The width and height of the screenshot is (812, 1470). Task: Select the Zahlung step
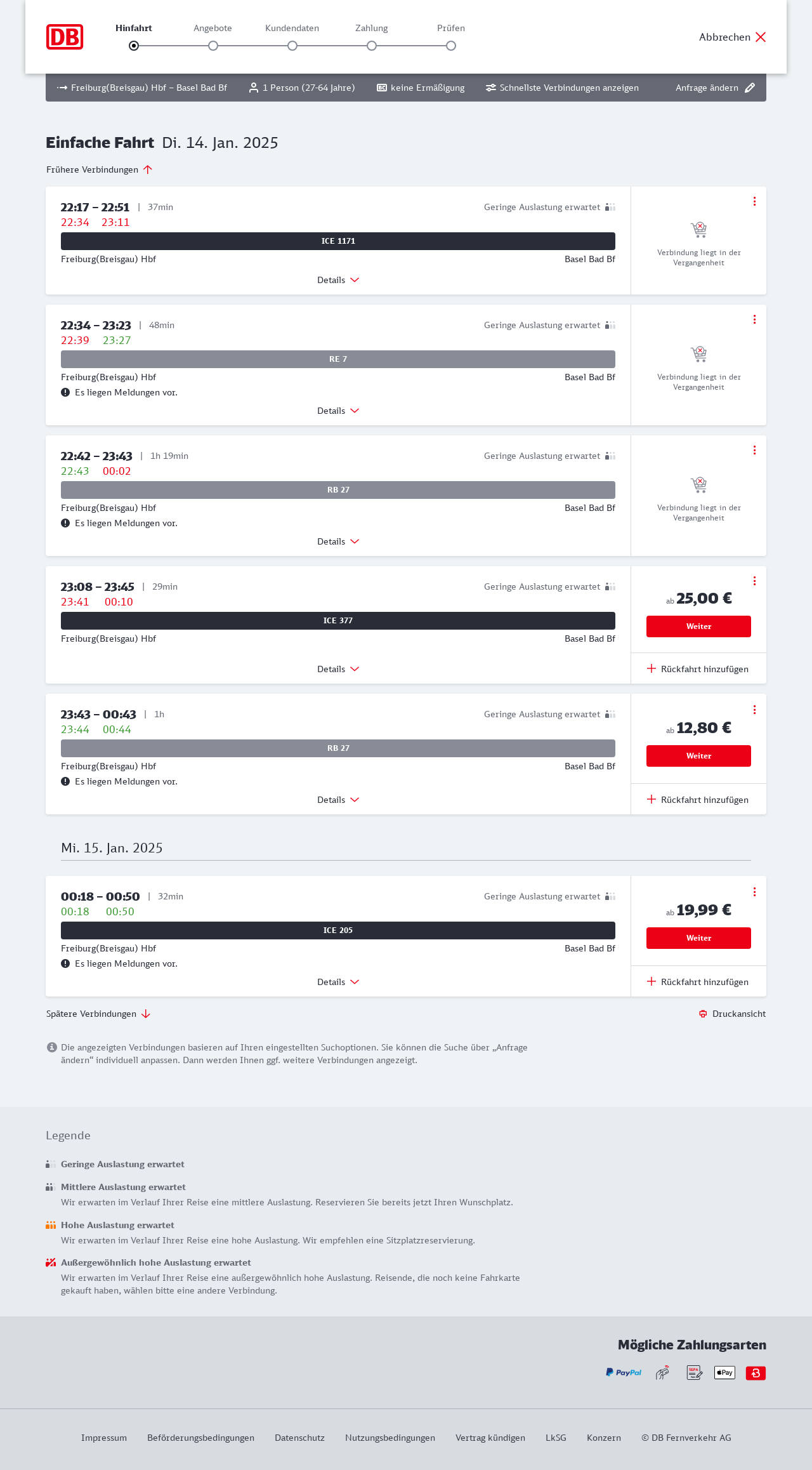[x=372, y=46]
